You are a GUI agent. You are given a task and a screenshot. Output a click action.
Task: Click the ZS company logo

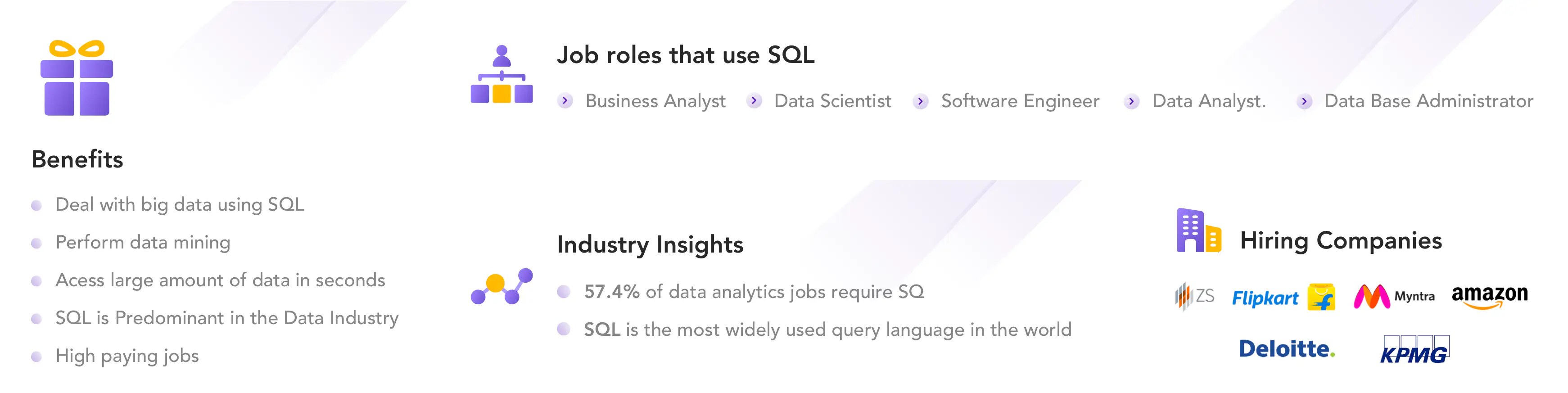point(1194,296)
